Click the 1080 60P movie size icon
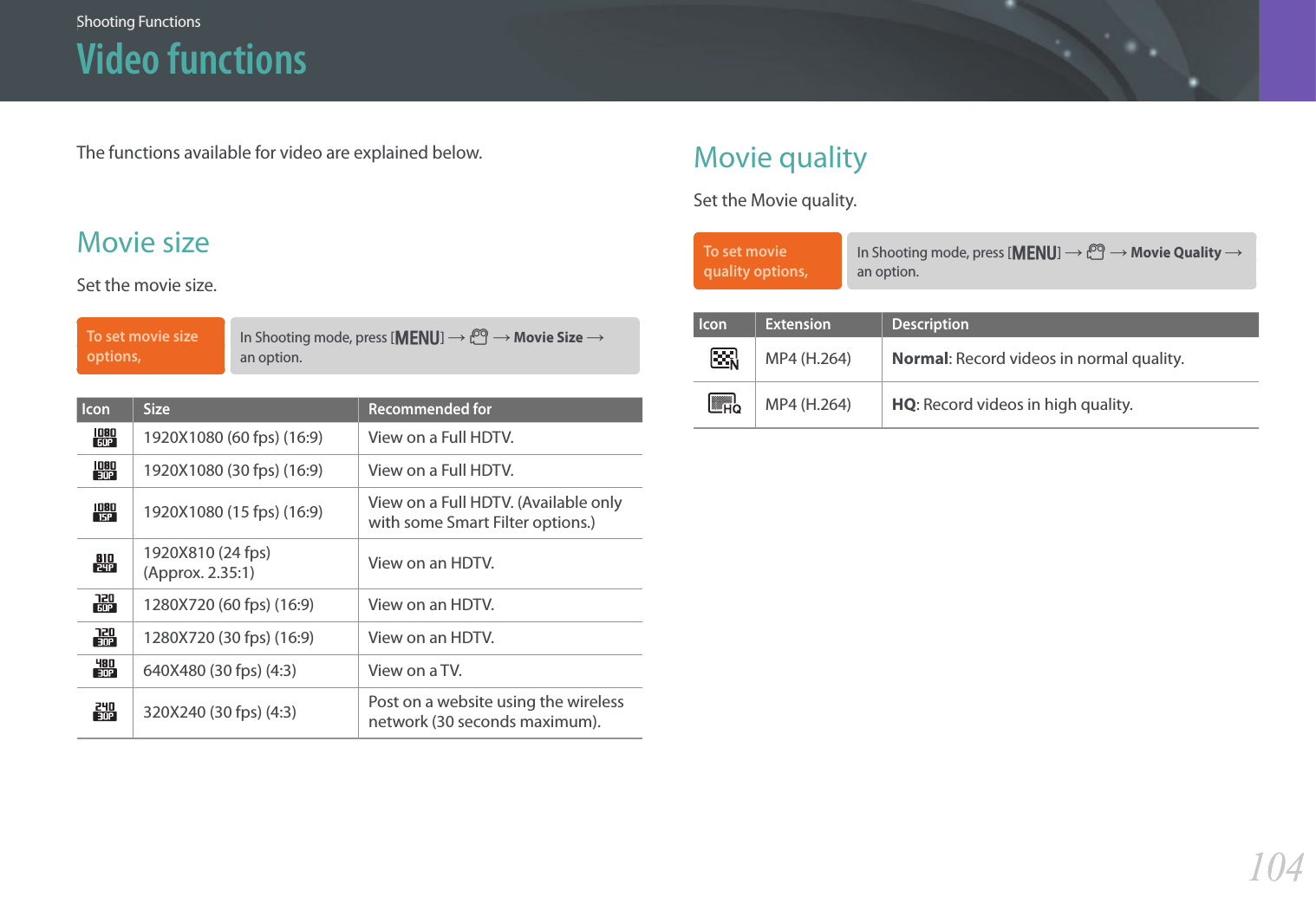 coord(105,438)
